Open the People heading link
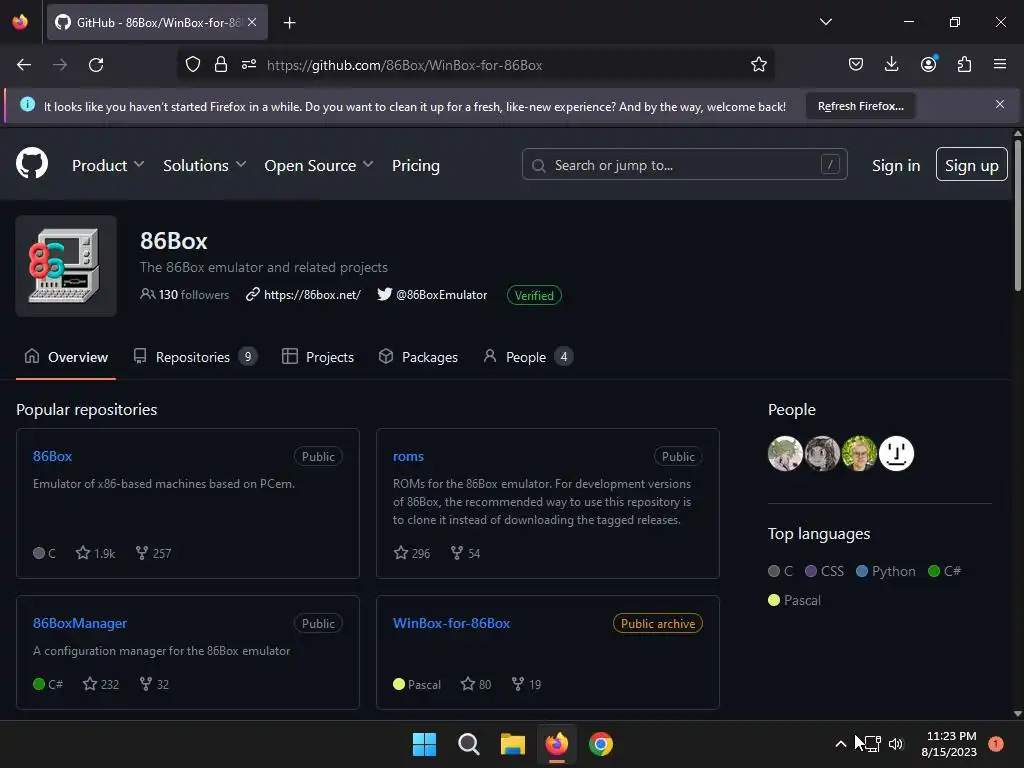Screen dimensions: 1024x768 point(792,410)
